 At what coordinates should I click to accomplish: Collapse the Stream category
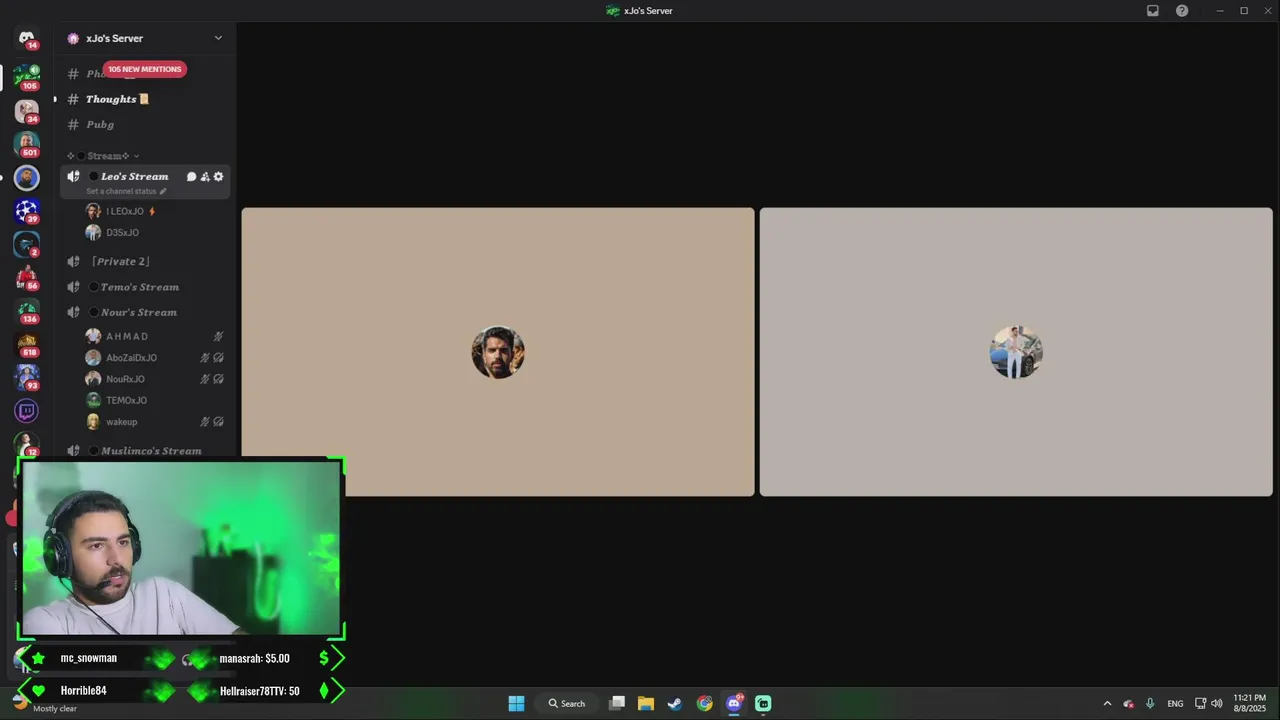coord(108,156)
